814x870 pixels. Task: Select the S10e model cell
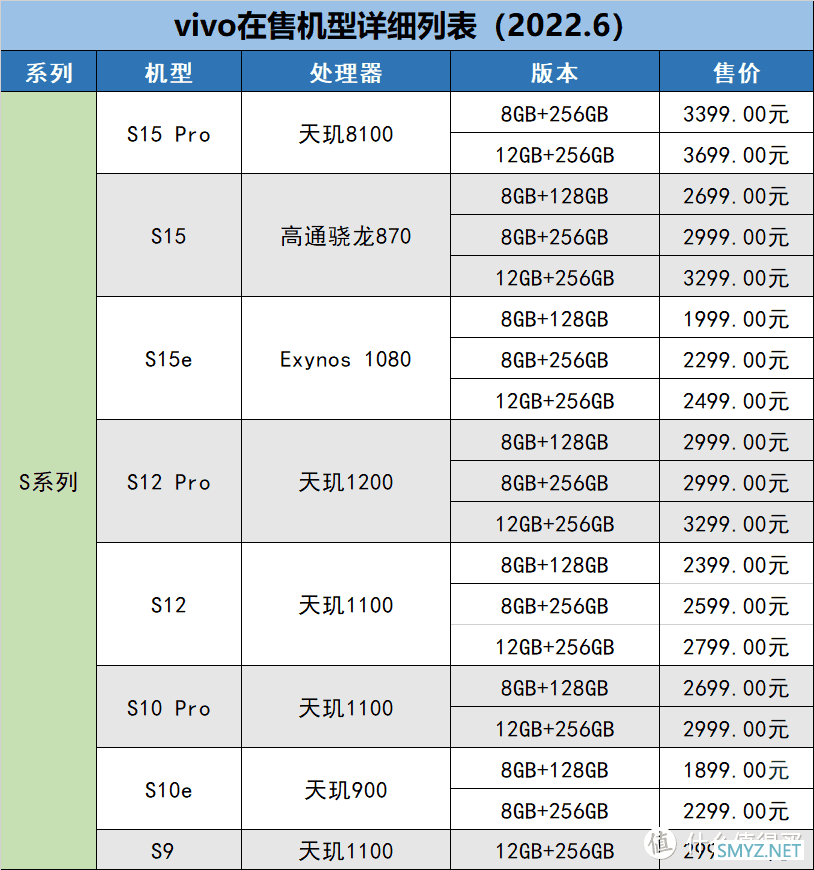169,789
